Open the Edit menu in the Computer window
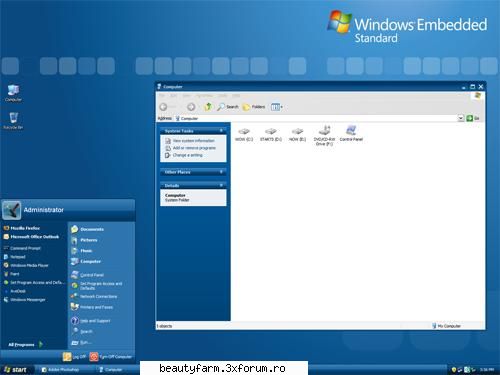Viewport: 500px width, 375px height. pos(174,96)
